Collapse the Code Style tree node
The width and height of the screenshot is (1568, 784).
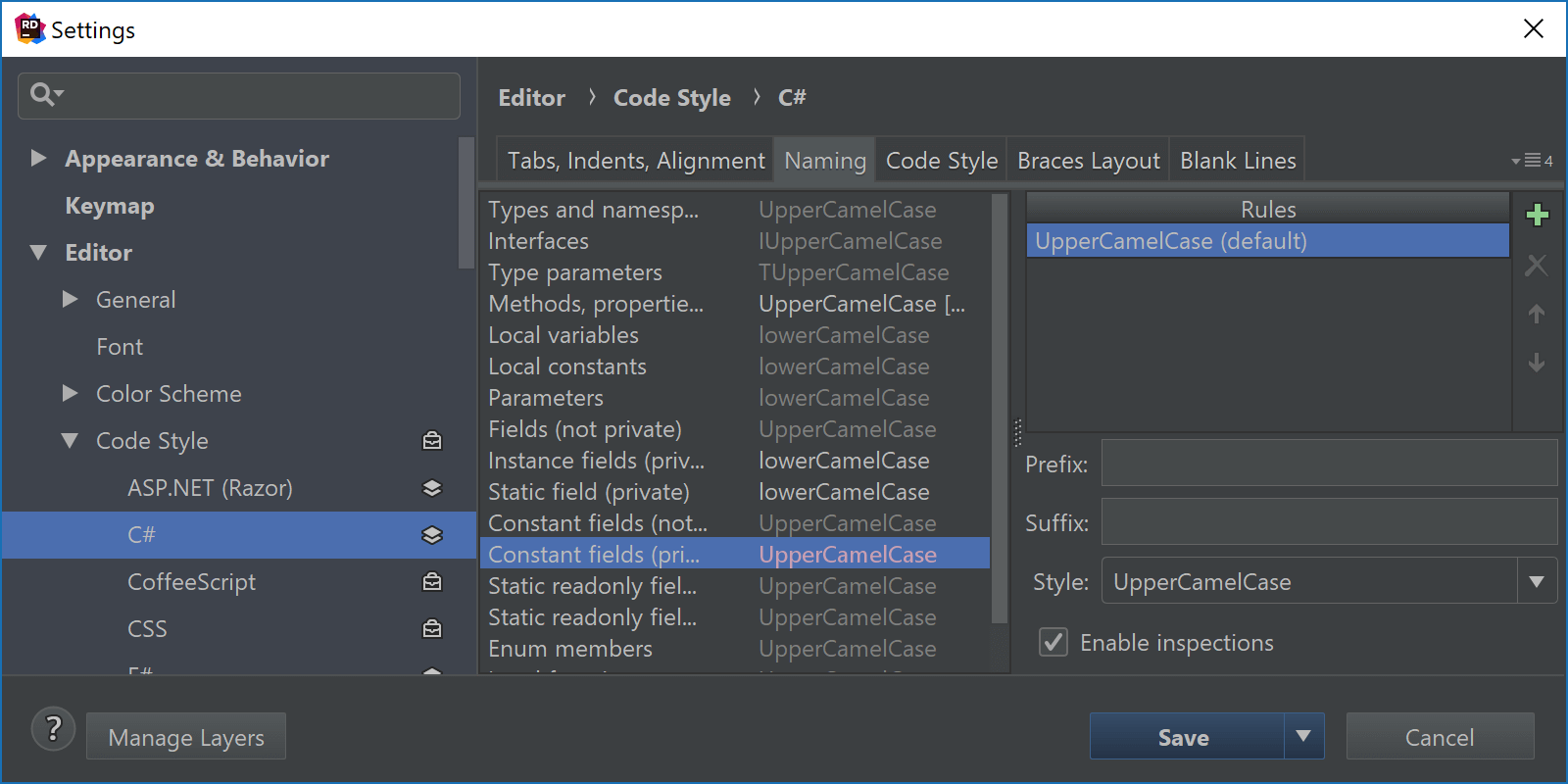click(70, 440)
